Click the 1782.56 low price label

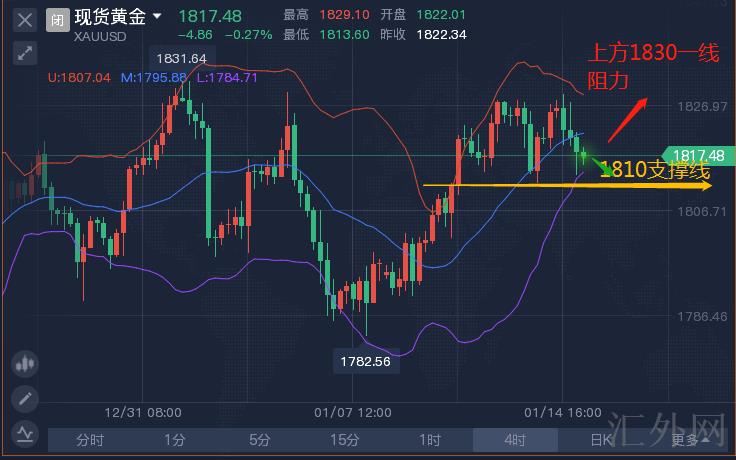(x=367, y=361)
